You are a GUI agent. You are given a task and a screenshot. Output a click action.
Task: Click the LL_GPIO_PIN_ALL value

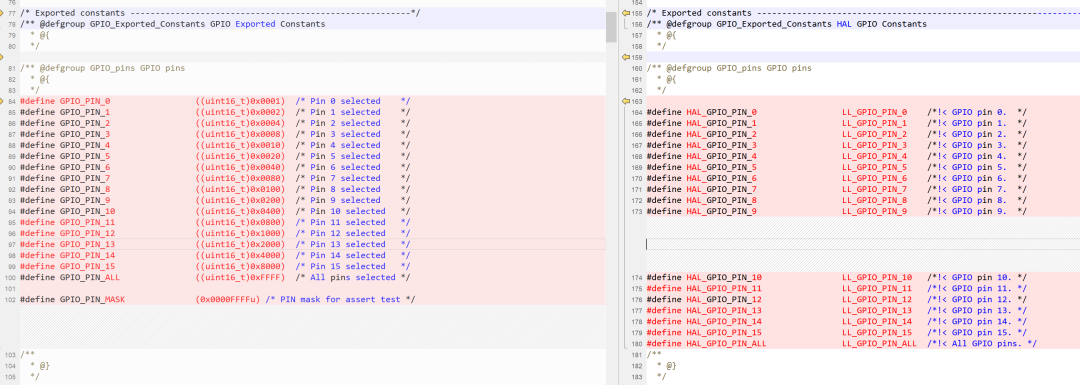coord(880,344)
